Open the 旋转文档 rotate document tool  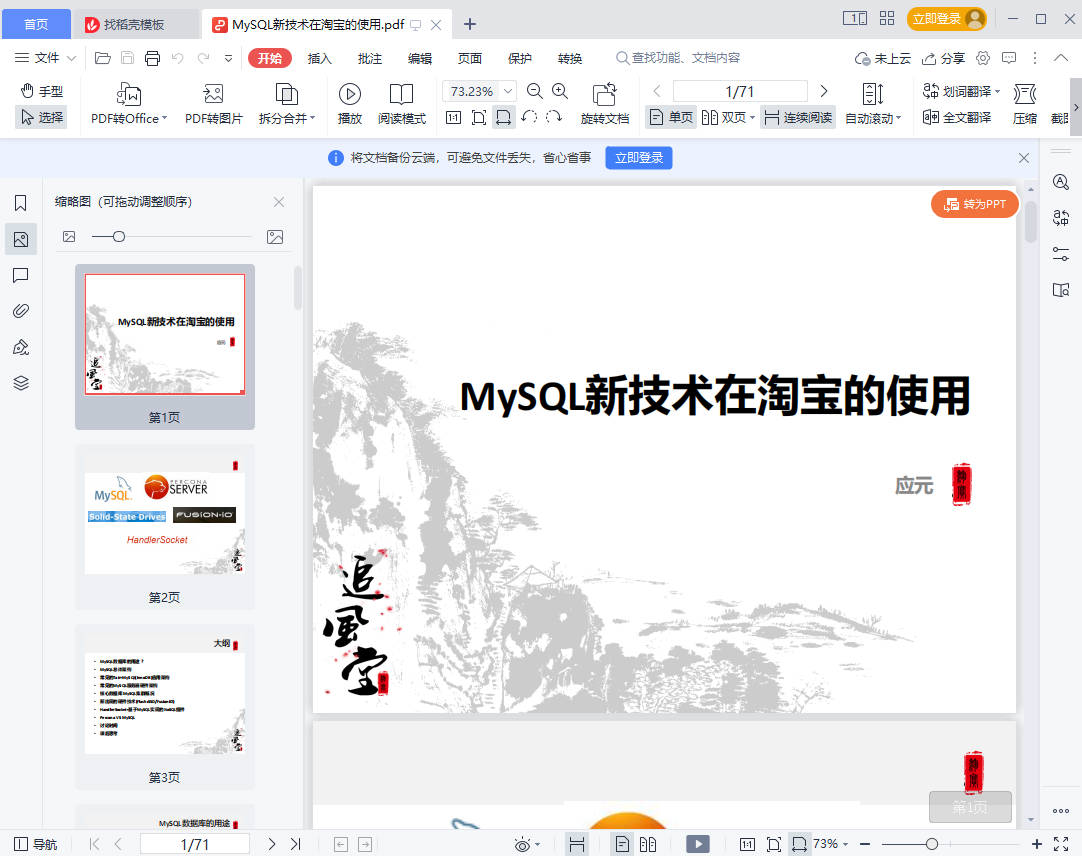(x=604, y=95)
